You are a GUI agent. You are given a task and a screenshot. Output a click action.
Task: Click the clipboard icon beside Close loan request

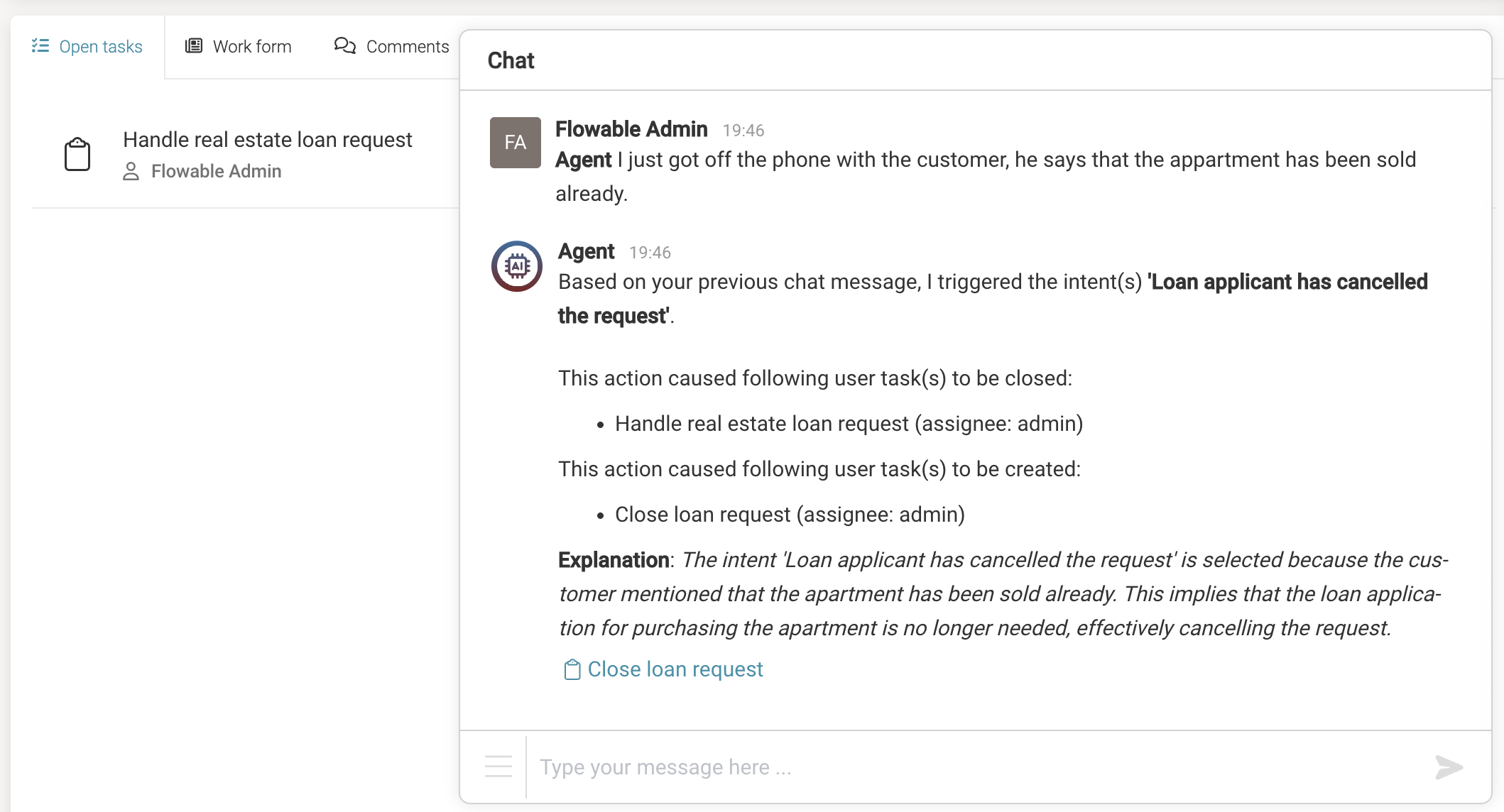pyautogui.click(x=572, y=669)
